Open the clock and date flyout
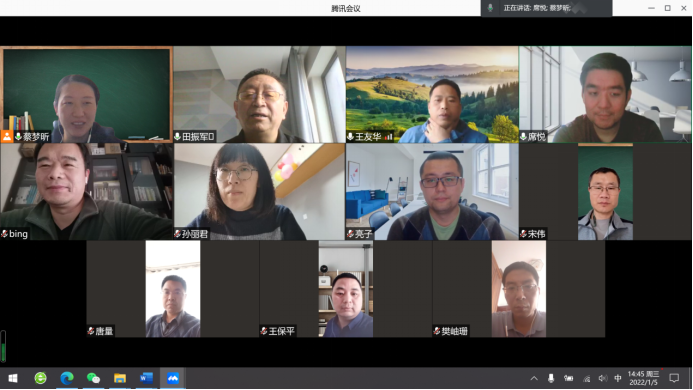Screen dimensions: 693x390 (x=644, y=378)
